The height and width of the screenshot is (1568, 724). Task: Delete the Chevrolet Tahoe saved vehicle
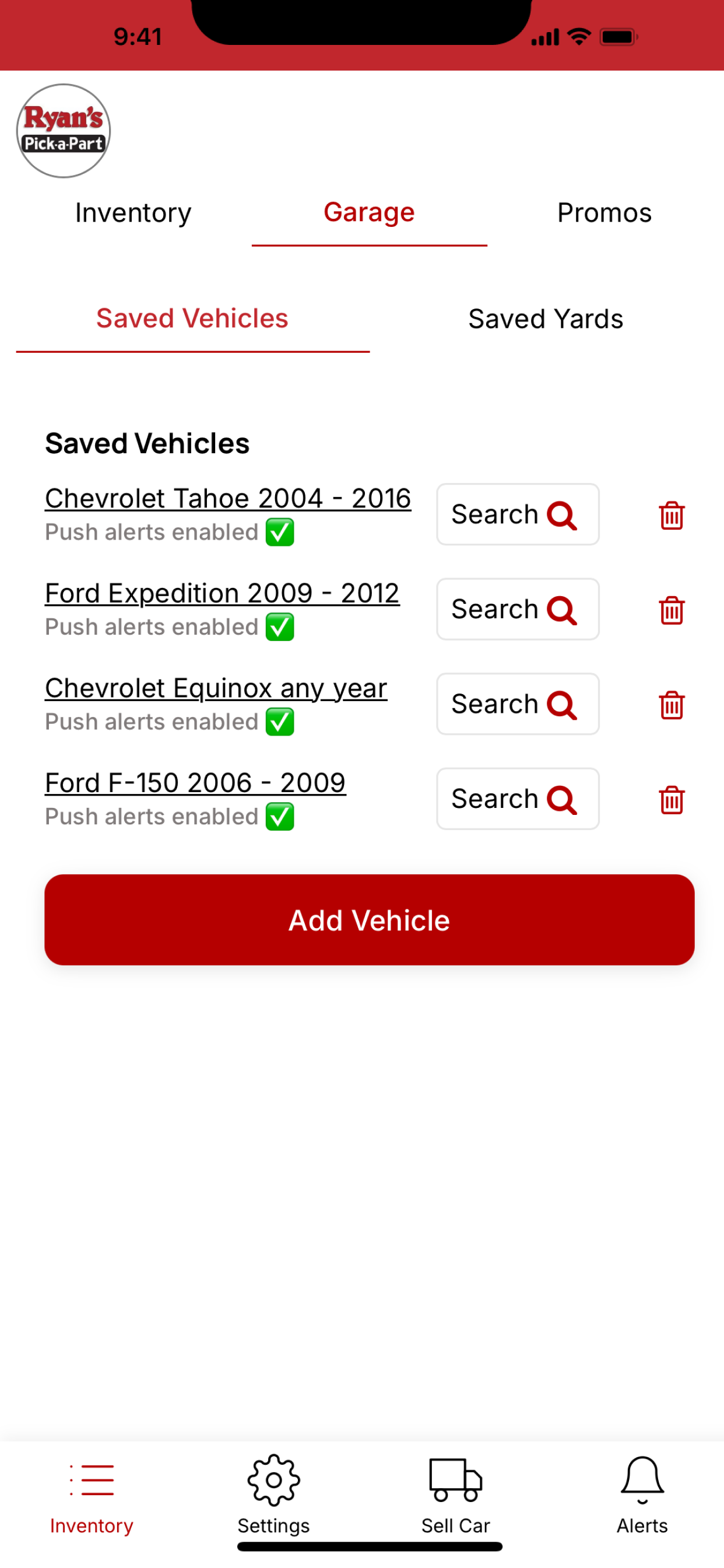(x=672, y=515)
